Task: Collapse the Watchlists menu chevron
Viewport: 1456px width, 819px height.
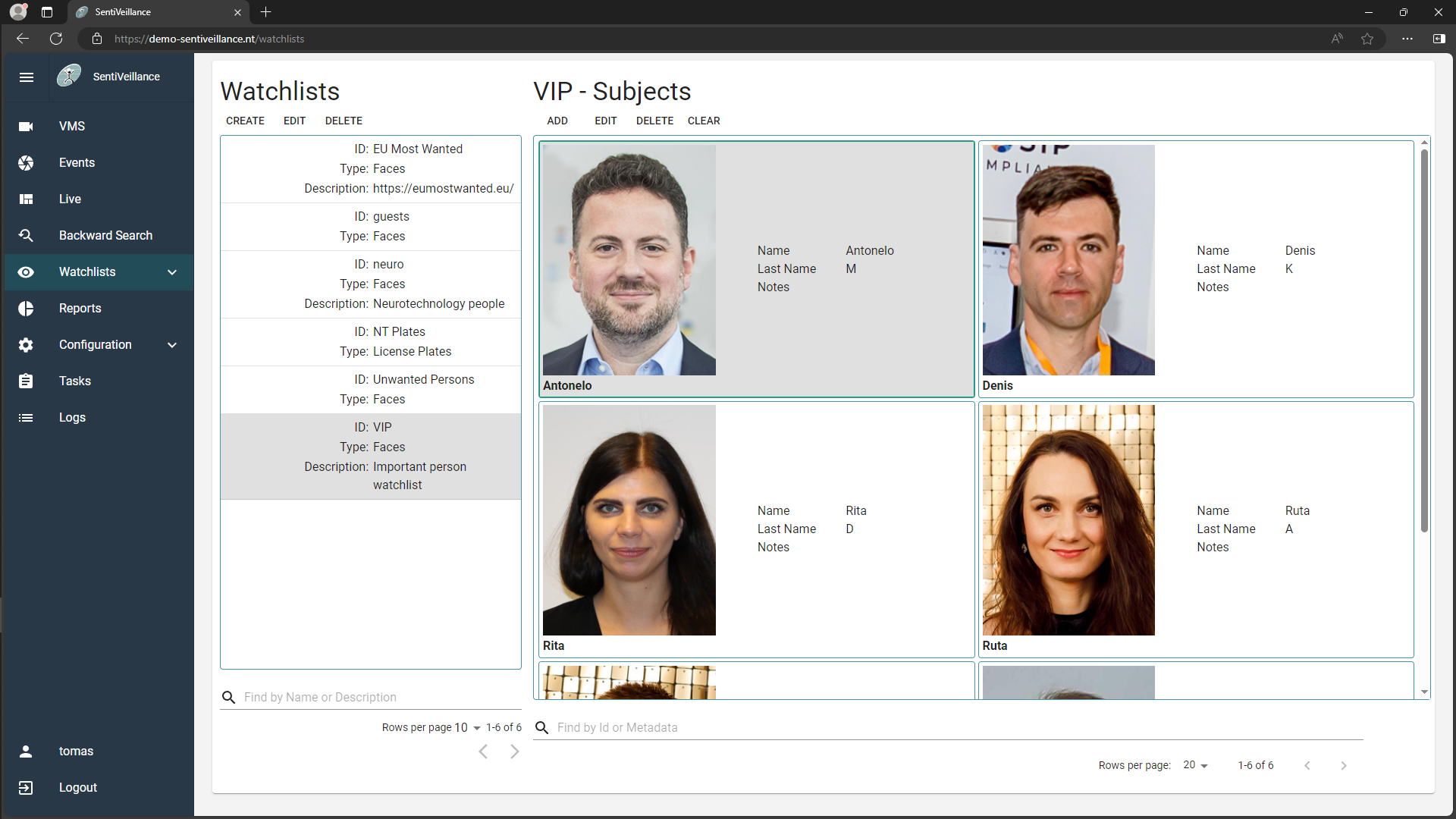Action: [x=172, y=272]
